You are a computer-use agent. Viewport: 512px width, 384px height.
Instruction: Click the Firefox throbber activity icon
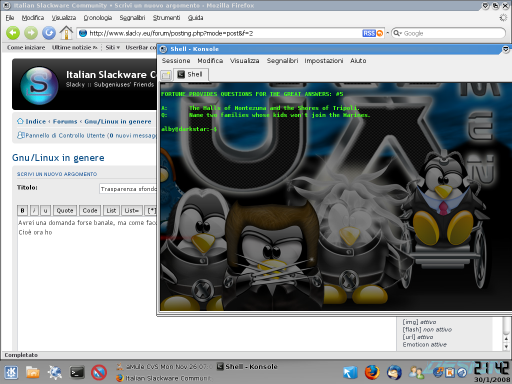[x=503, y=18]
